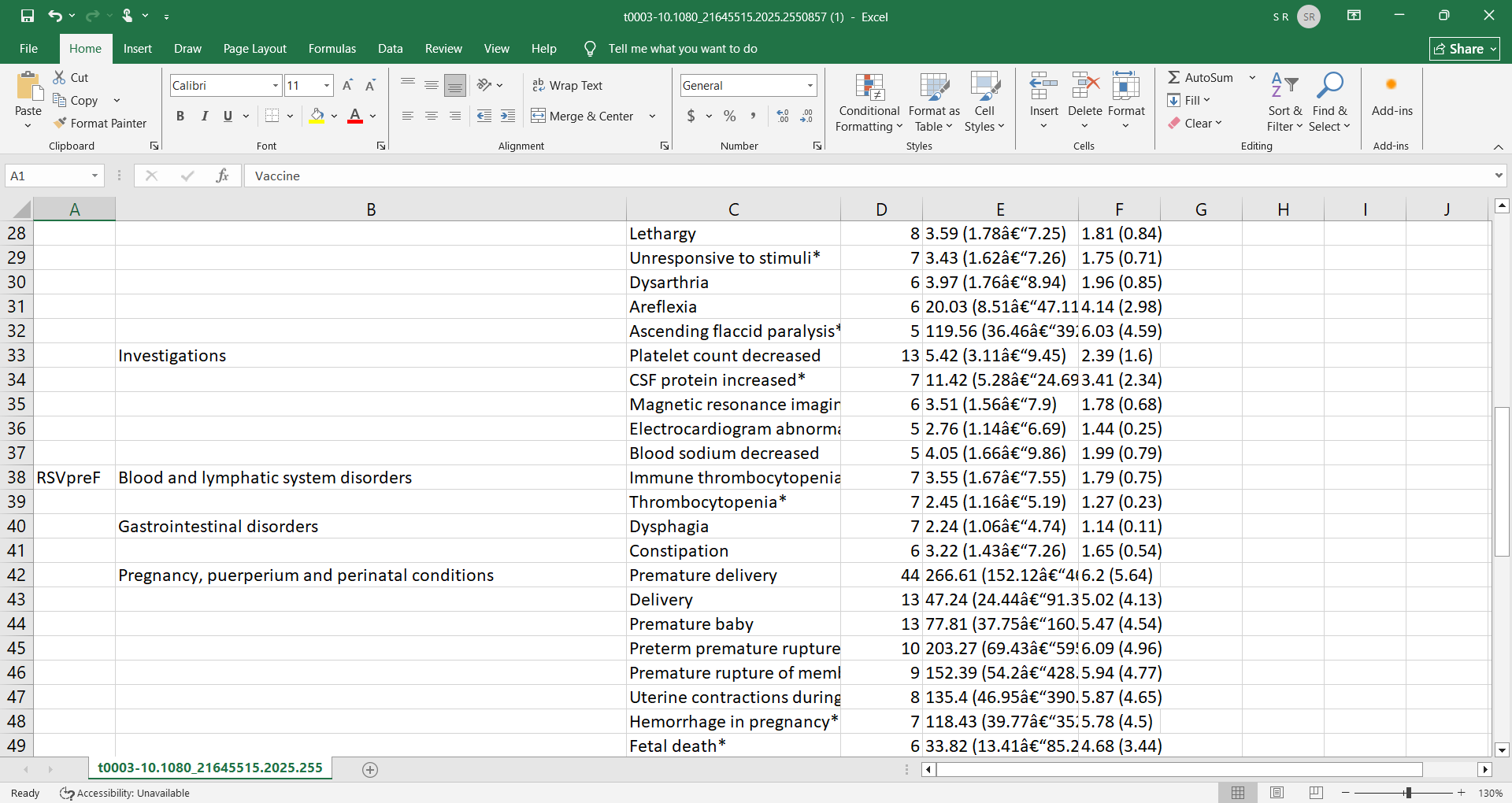Viewport: 1512px width, 803px height.
Task: Toggle Bottom Align alignment
Action: point(455,85)
